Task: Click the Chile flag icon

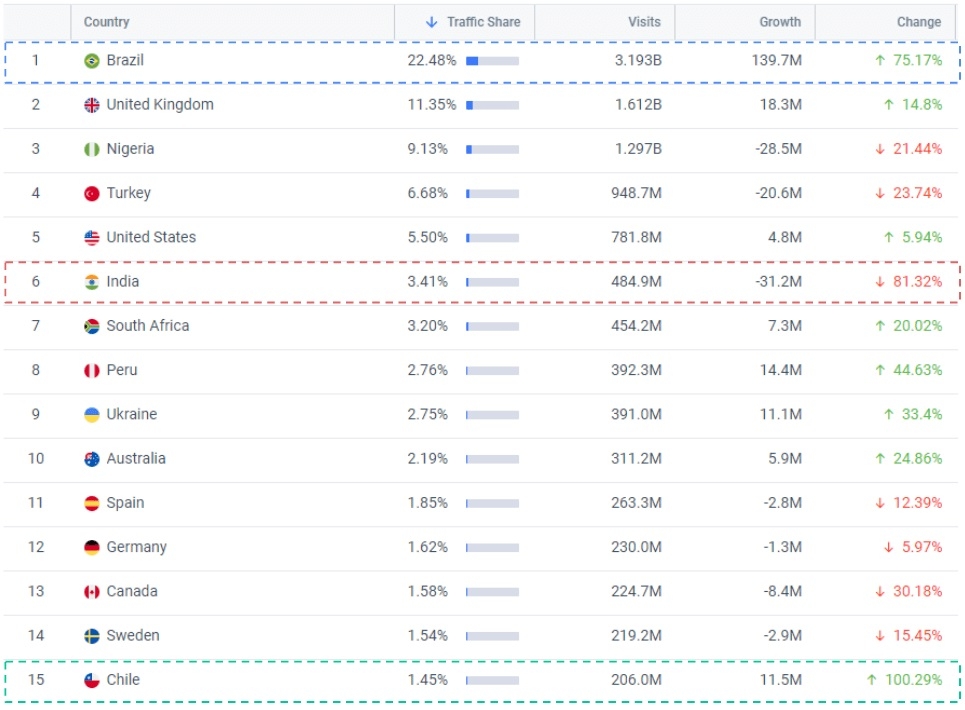Action: [92, 680]
